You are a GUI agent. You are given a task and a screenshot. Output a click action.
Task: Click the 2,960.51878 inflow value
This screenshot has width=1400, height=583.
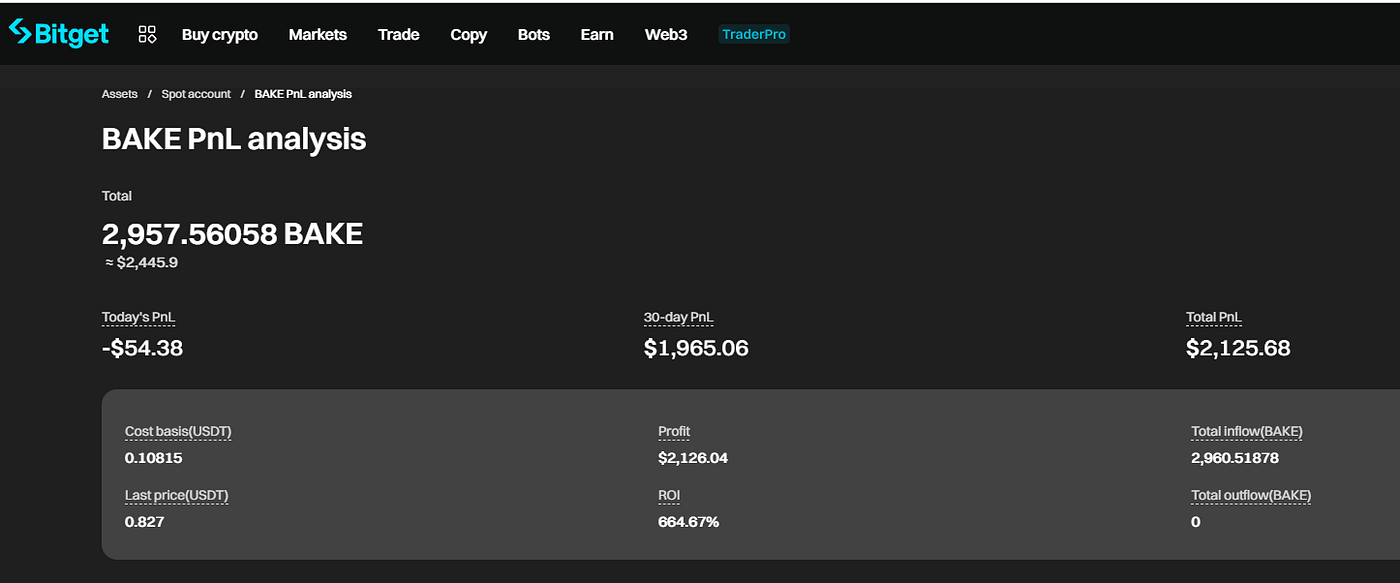pyautogui.click(x=1235, y=458)
